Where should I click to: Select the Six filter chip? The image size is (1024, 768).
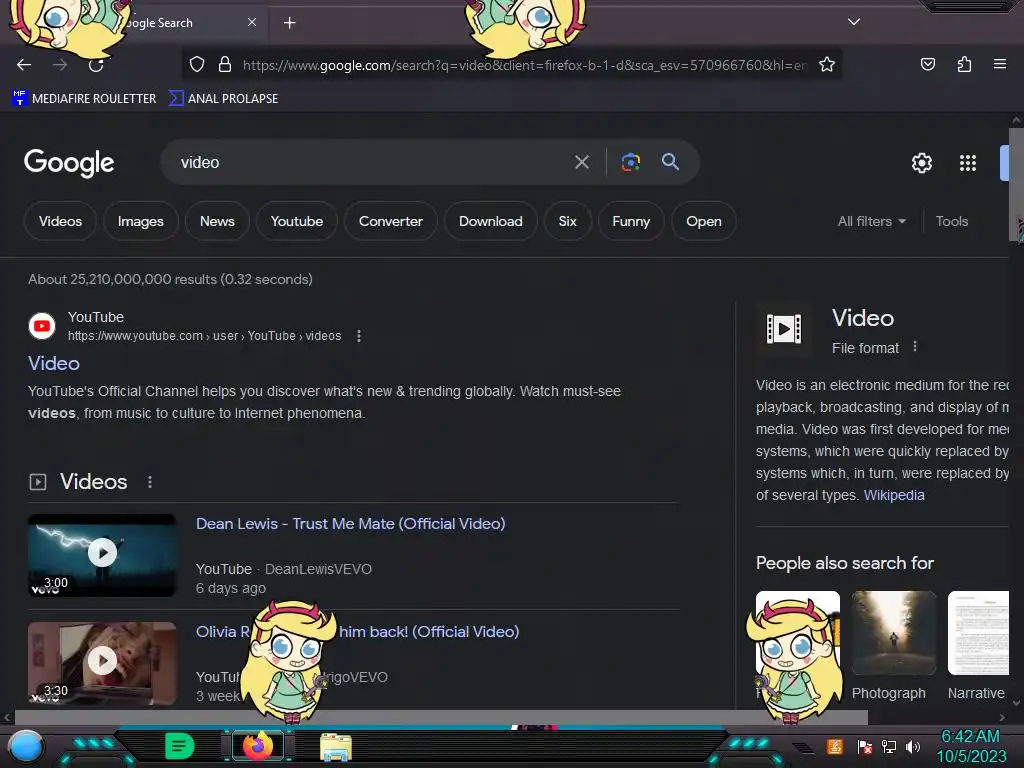point(568,221)
